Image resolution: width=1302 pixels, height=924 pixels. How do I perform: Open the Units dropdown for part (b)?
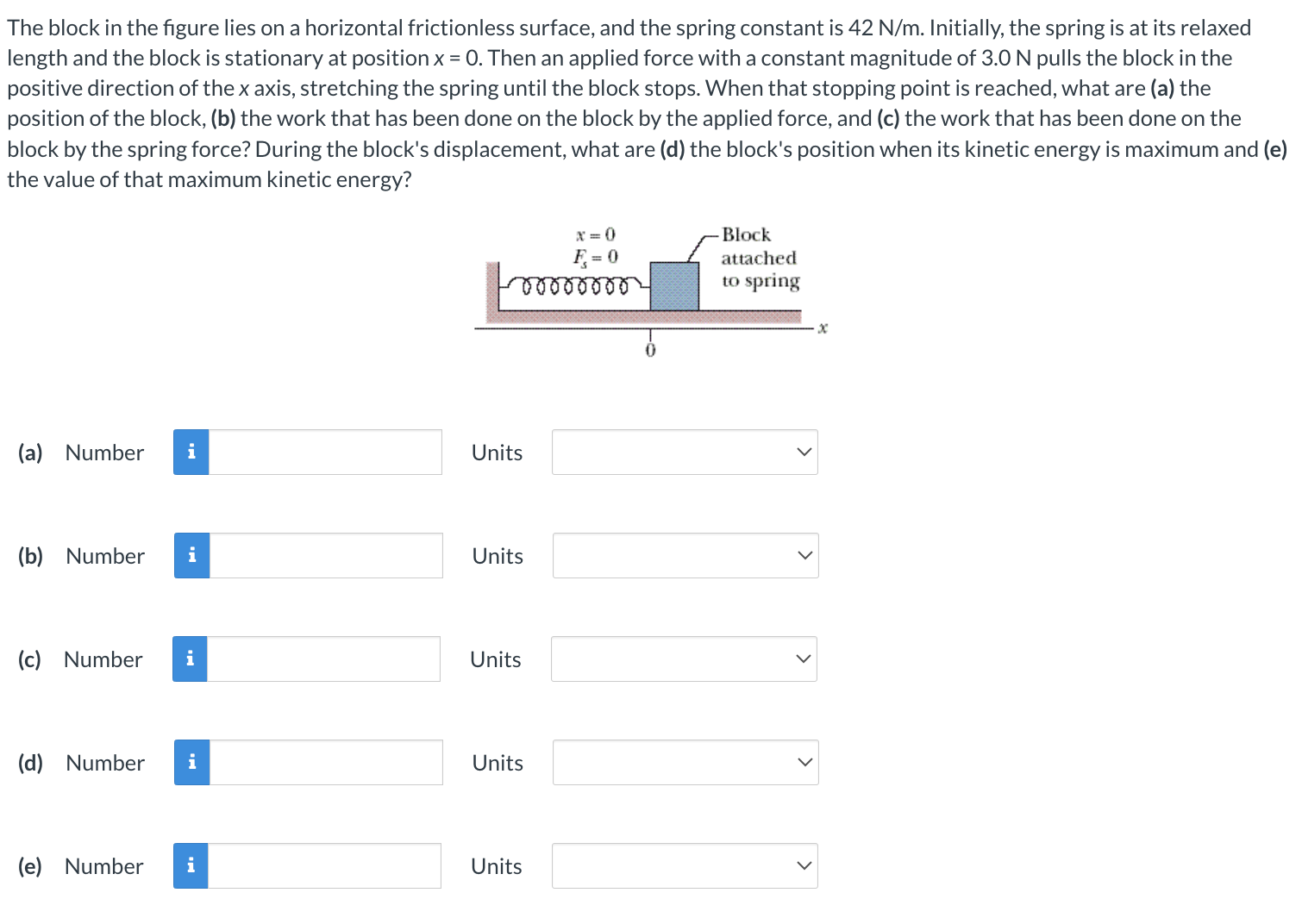[685, 555]
